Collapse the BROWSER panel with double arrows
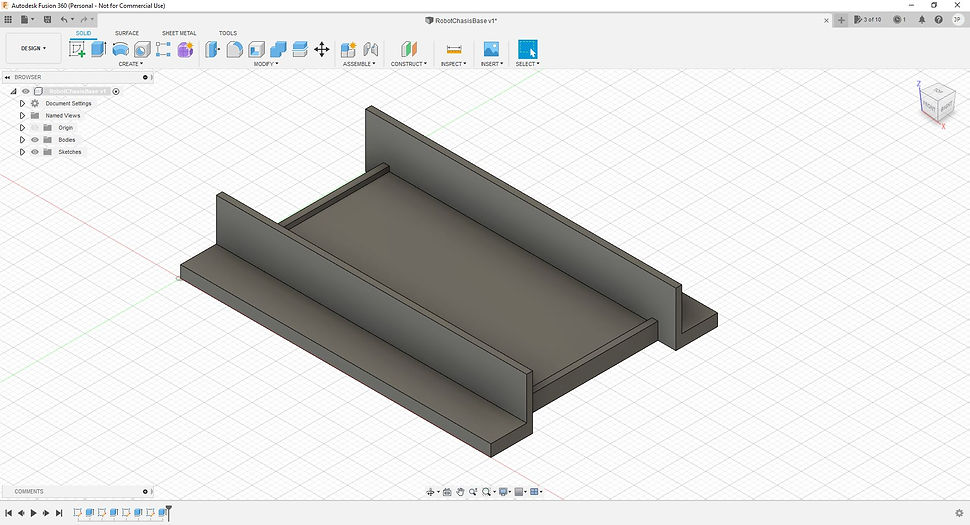 [x=7, y=77]
